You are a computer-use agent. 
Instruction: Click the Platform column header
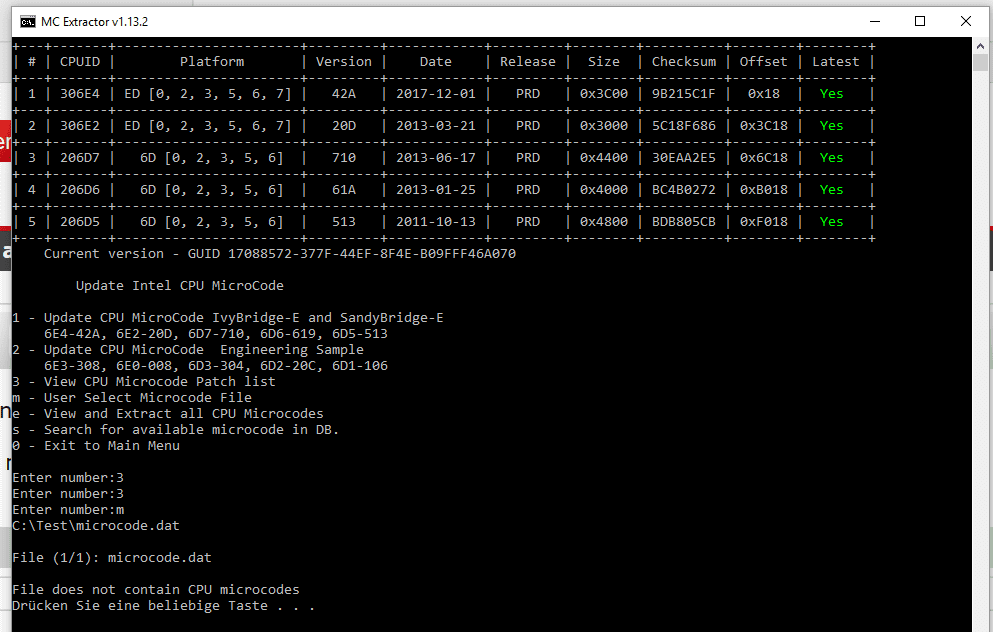pyautogui.click(x=212, y=61)
